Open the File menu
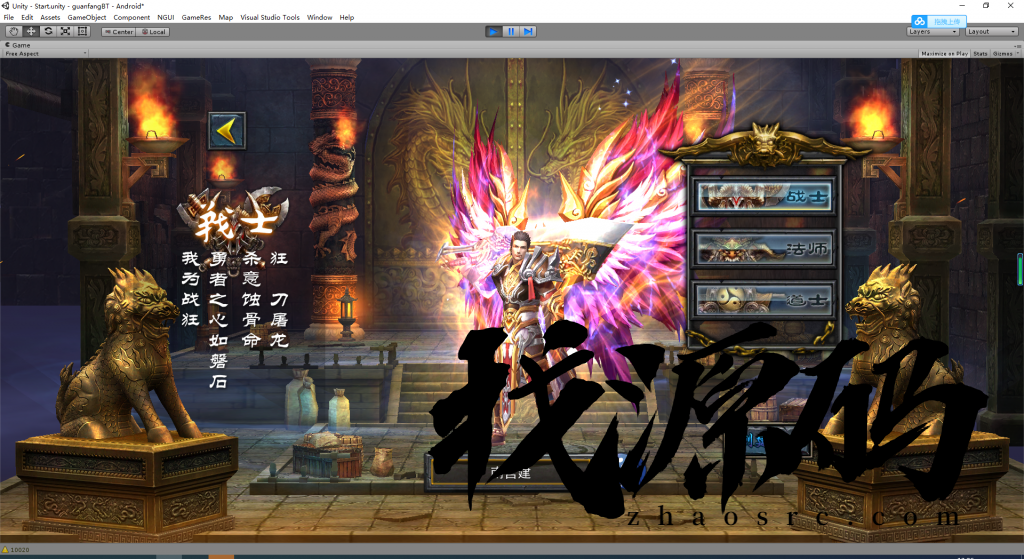 coord(8,18)
